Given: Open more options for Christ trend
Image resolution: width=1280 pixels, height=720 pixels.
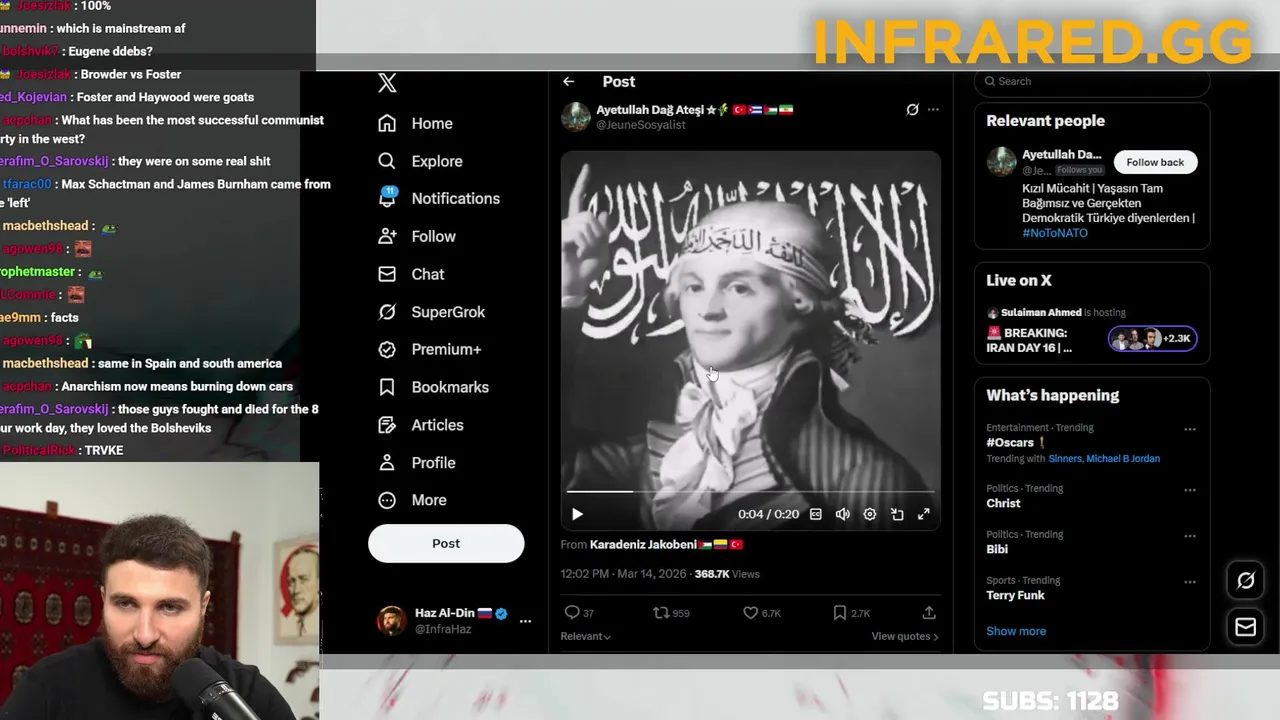Looking at the screenshot, I should click(x=1190, y=490).
